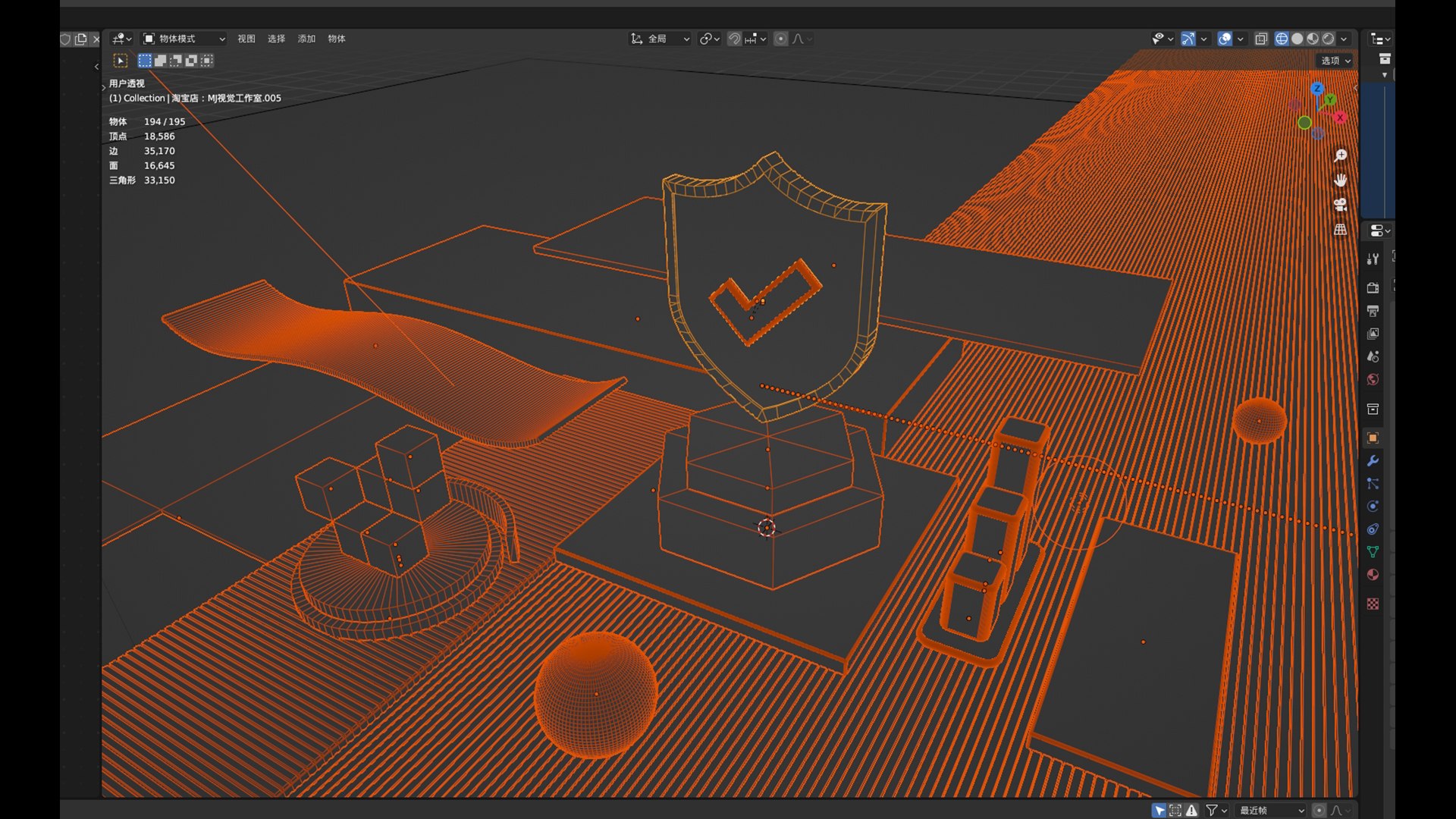1456x819 pixels.
Task: Open the 物体模式 interaction mode dropdown
Action: 184,39
